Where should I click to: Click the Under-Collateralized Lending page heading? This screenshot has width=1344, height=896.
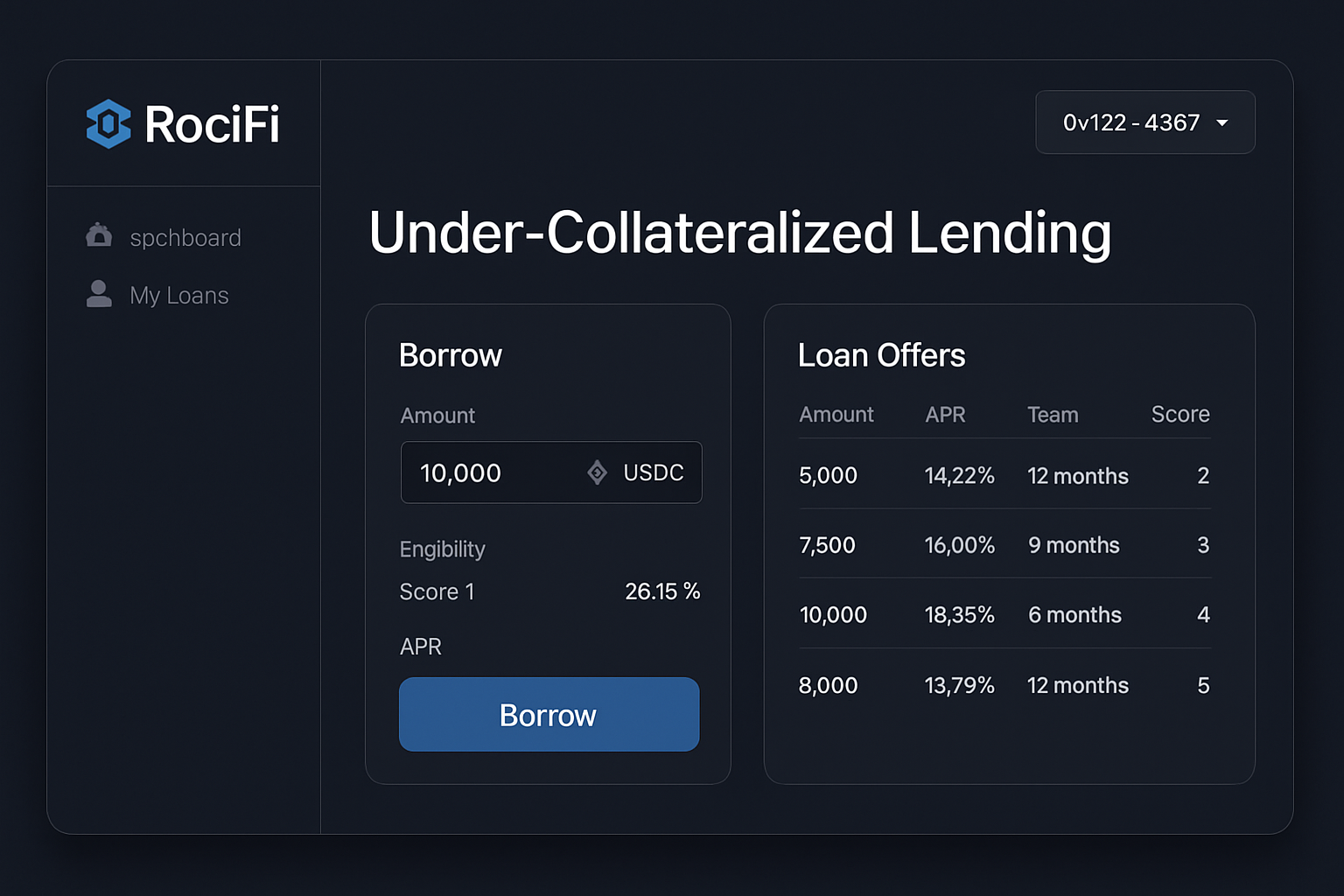pyautogui.click(x=739, y=233)
